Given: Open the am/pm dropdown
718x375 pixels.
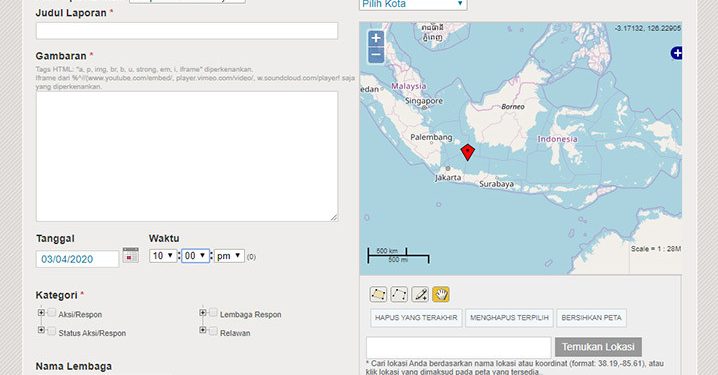Looking at the screenshot, I should [229, 256].
